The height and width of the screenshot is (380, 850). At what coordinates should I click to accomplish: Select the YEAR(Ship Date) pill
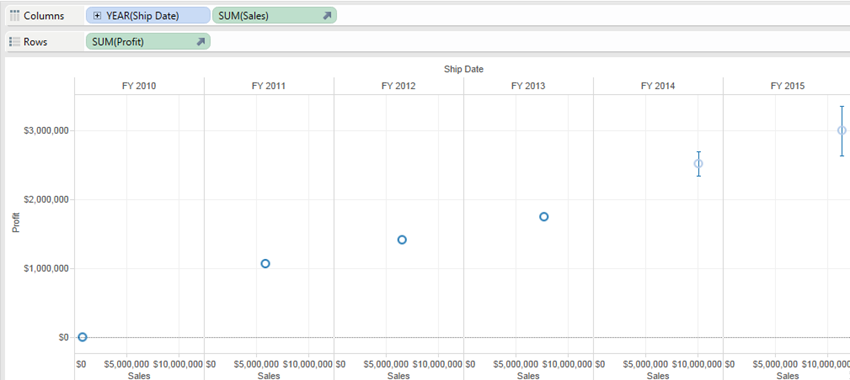(x=148, y=16)
